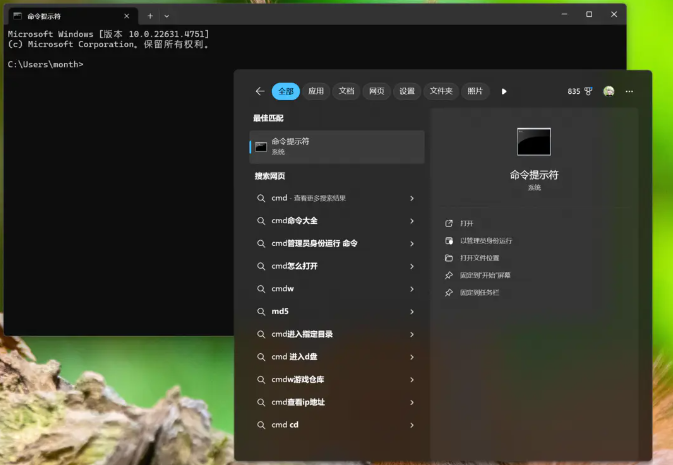Switch to the 照片 filter tab
The image size is (673, 465).
pos(475,91)
